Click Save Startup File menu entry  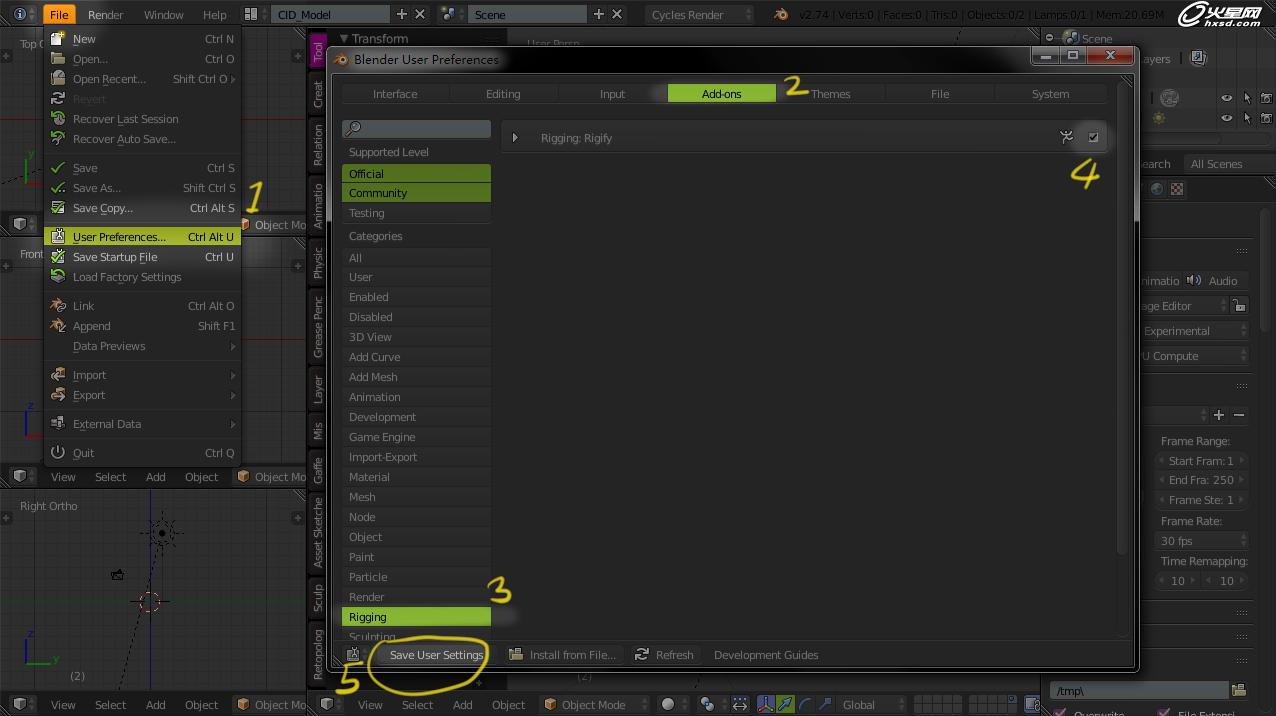coord(142,257)
